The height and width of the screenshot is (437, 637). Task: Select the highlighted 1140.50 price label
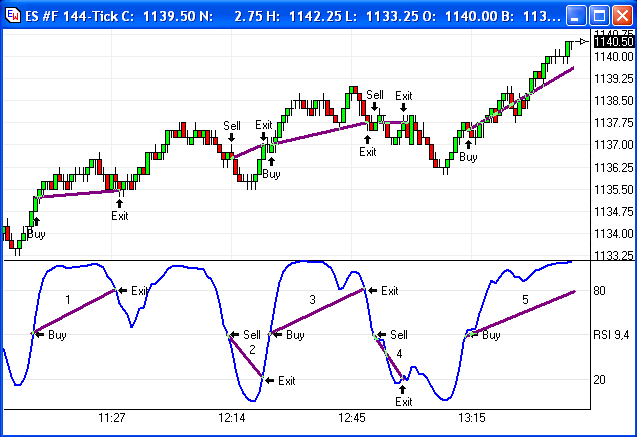coord(612,41)
